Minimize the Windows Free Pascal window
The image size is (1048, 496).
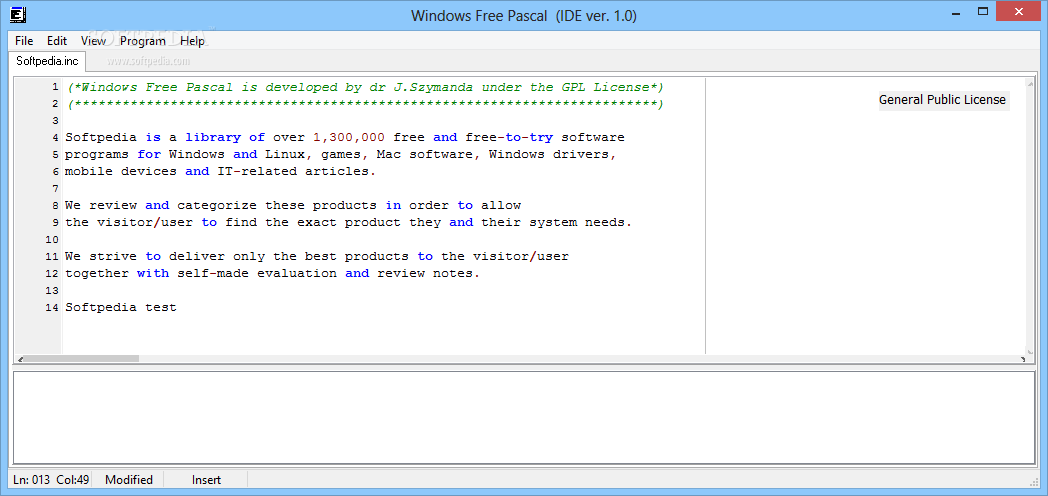pos(955,11)
